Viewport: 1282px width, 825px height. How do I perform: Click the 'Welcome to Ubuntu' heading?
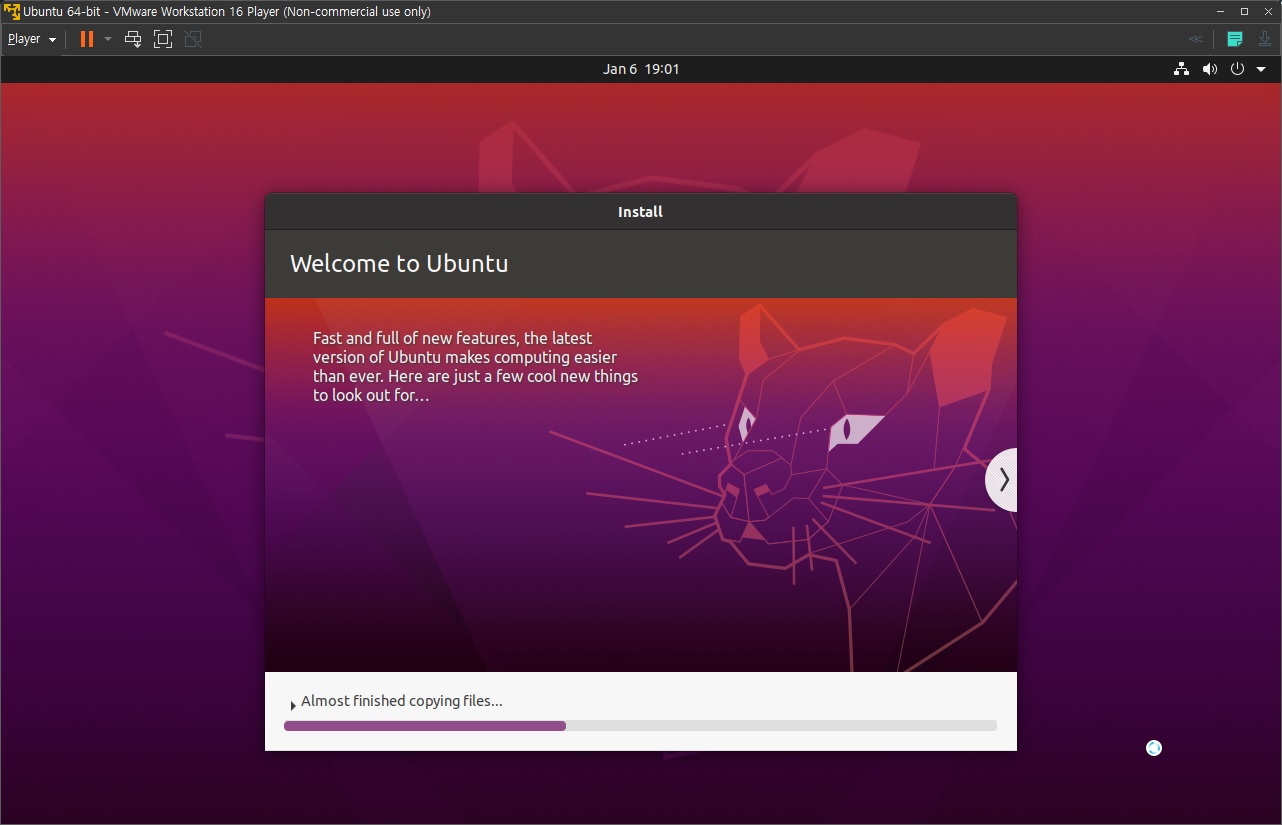point(399,264)
